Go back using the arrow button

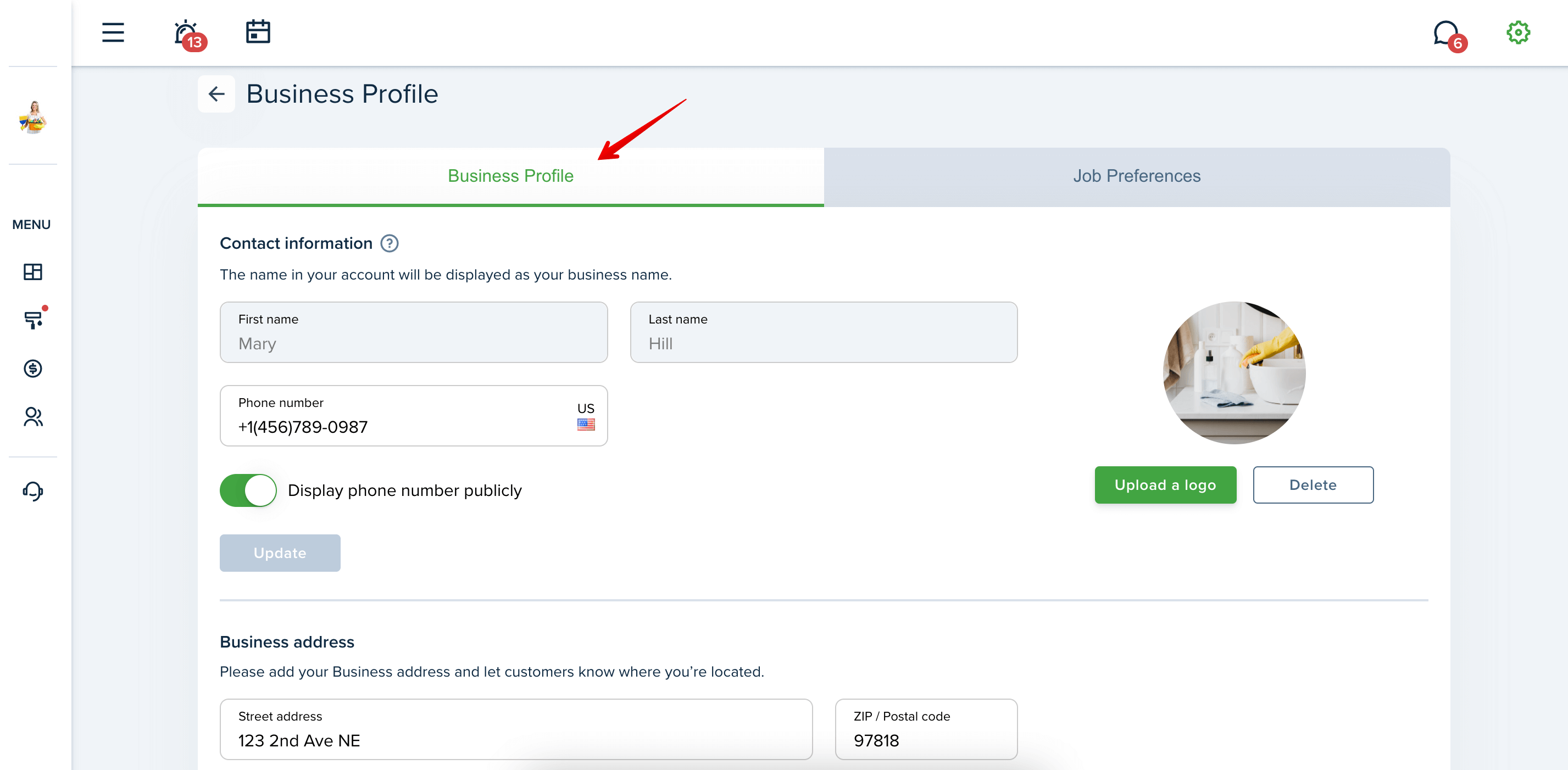216,94
